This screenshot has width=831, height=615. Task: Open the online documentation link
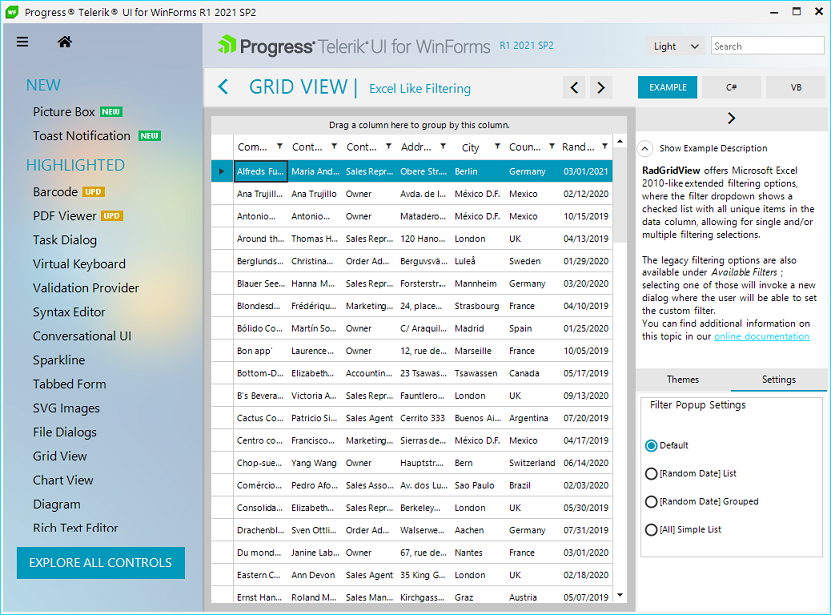(762, 336)
